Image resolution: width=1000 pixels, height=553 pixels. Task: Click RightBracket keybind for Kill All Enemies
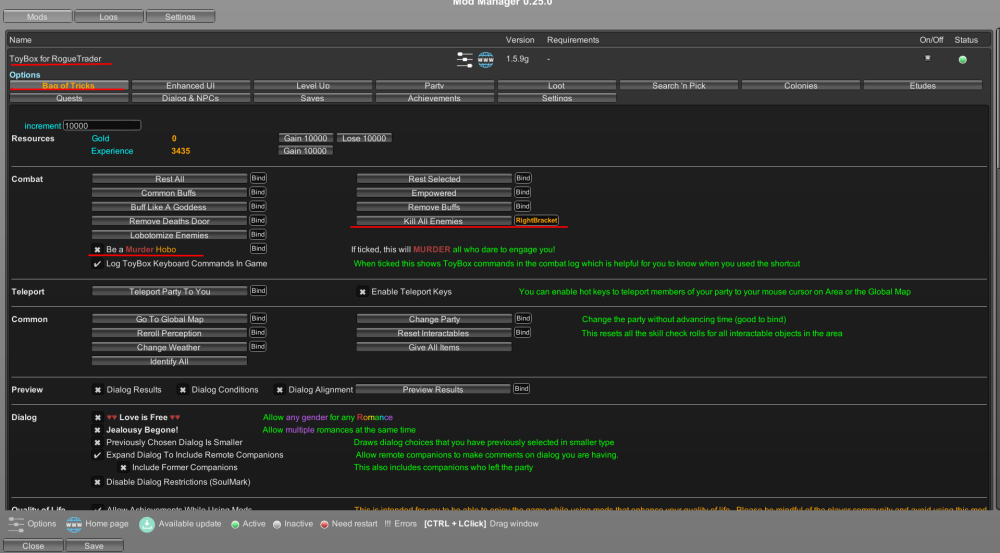coord(536,220)
